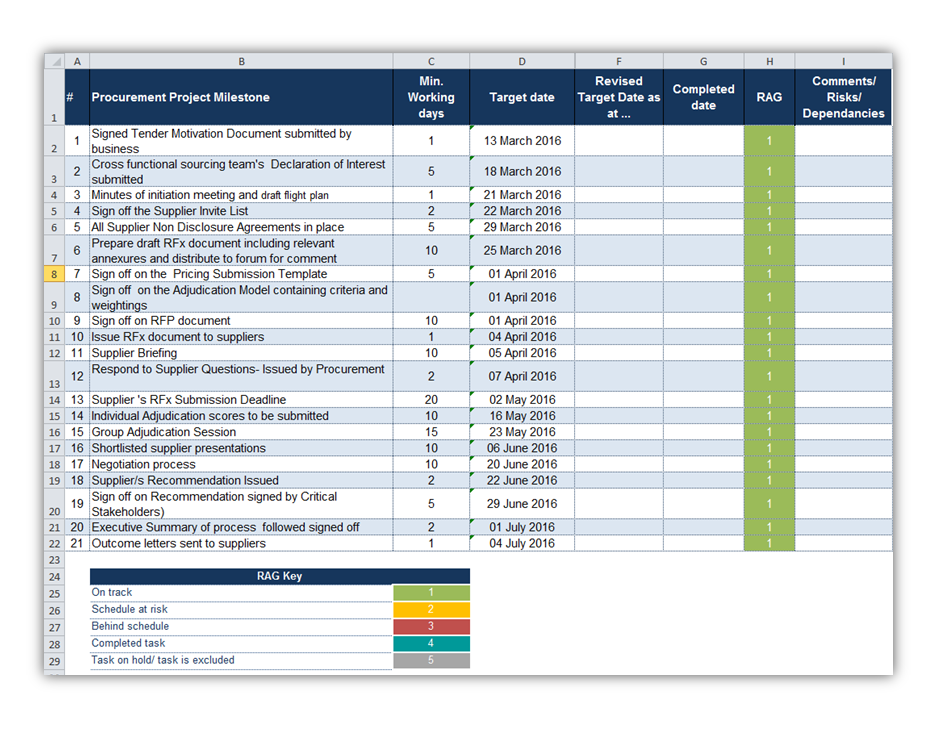
Task: Select target date '01 July 2016'
Action: [x=522, y=527]
